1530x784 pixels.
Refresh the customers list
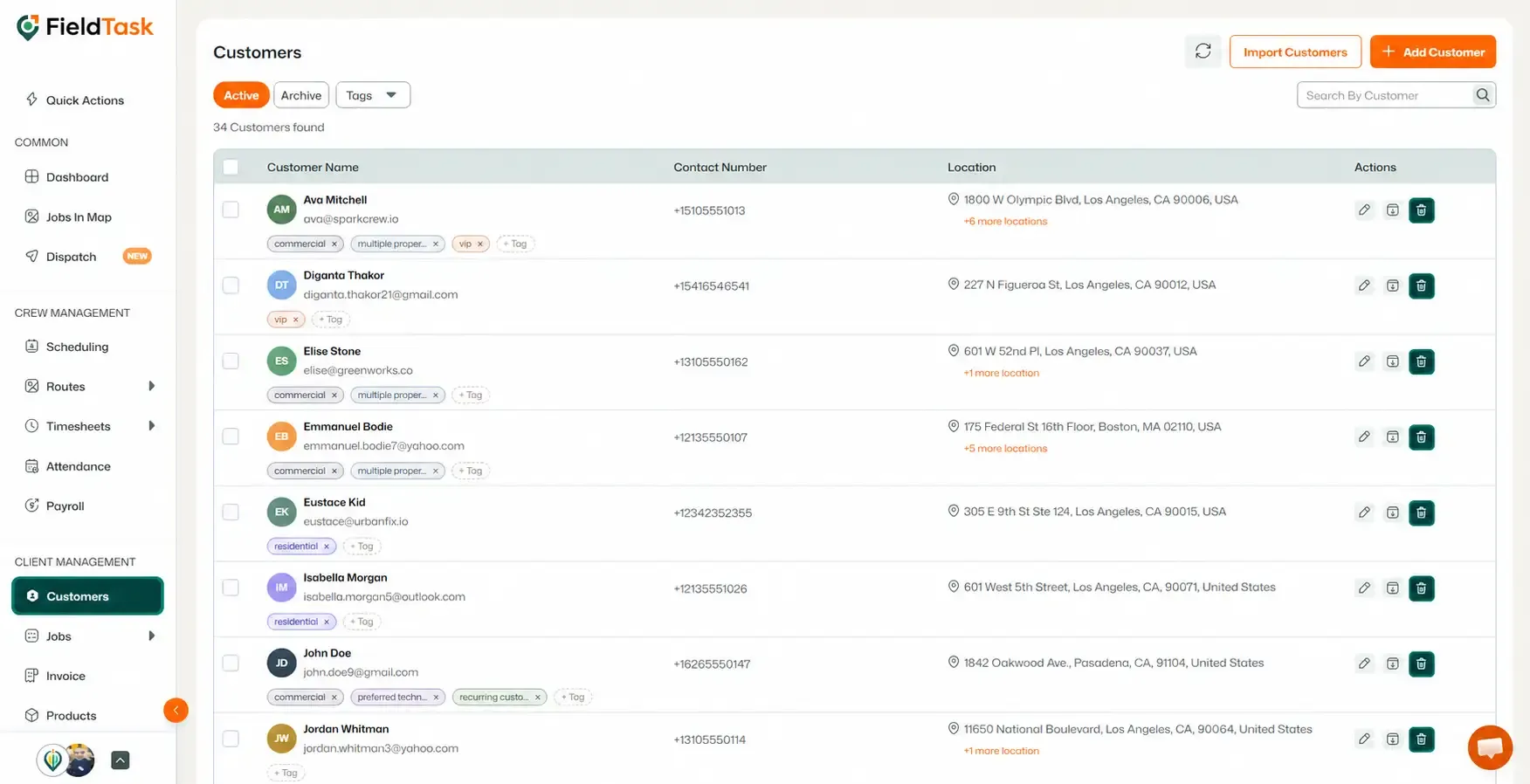point(1203,52)
